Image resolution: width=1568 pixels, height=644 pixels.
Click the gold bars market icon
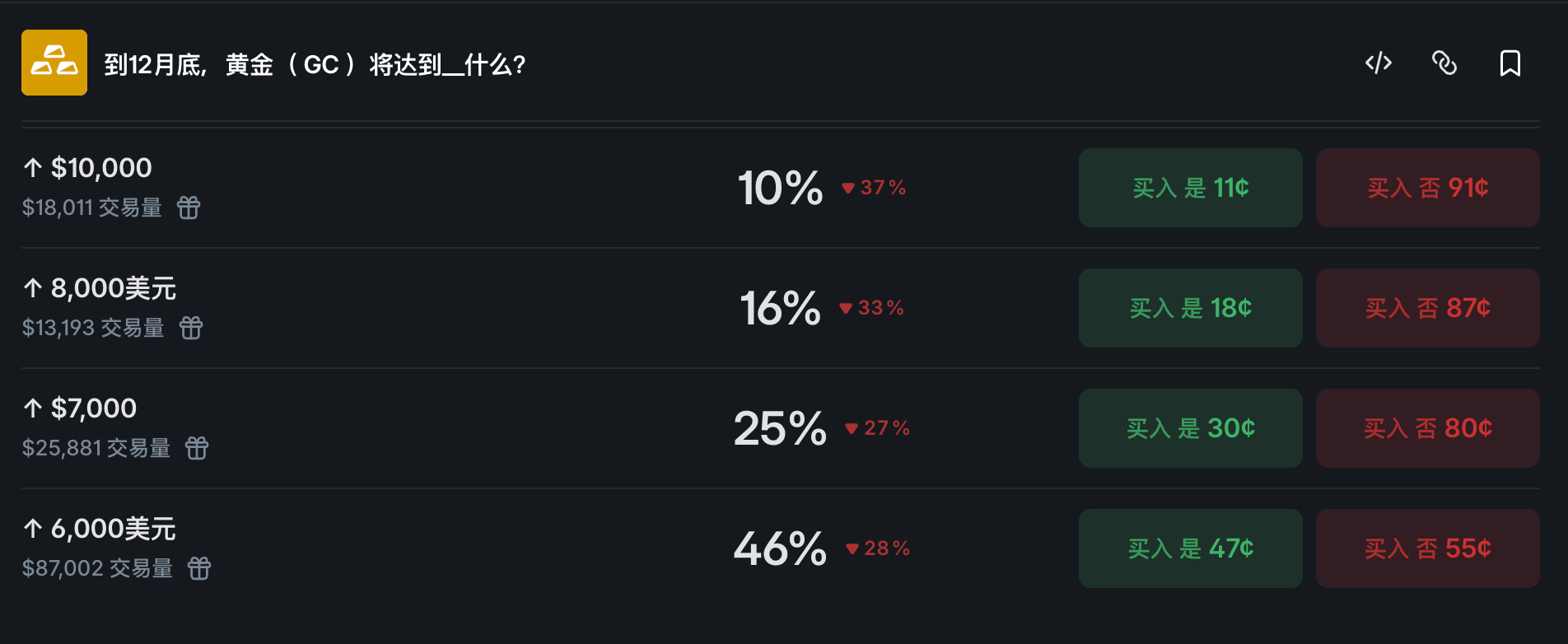(54, 63)
